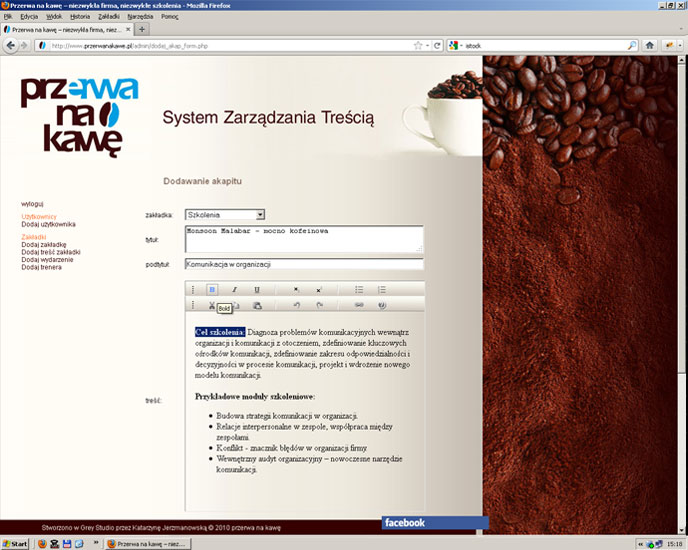Redo the last edit in editor
This screenshot has width=688, height=550.
coord(319,305)
